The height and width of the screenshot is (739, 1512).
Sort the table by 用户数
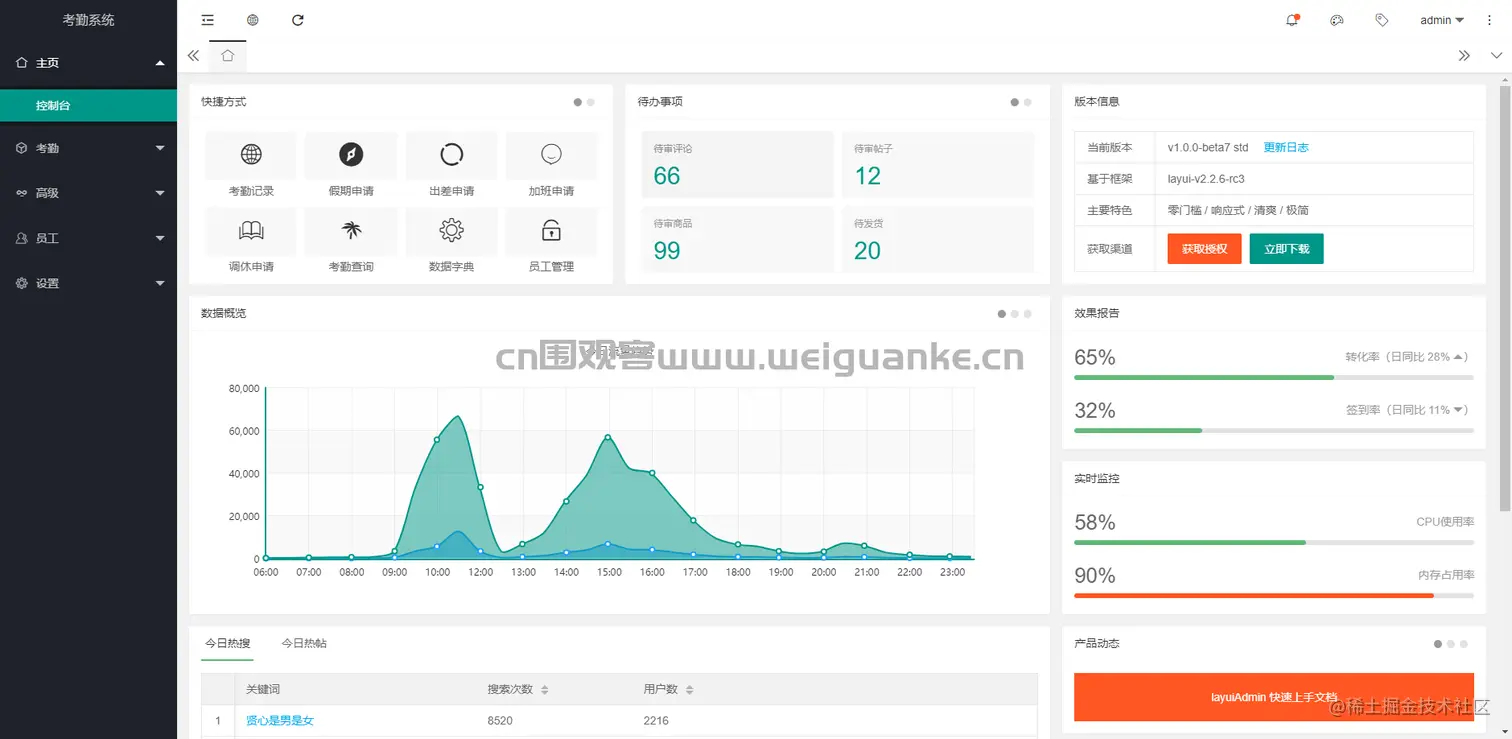[689, 690]
